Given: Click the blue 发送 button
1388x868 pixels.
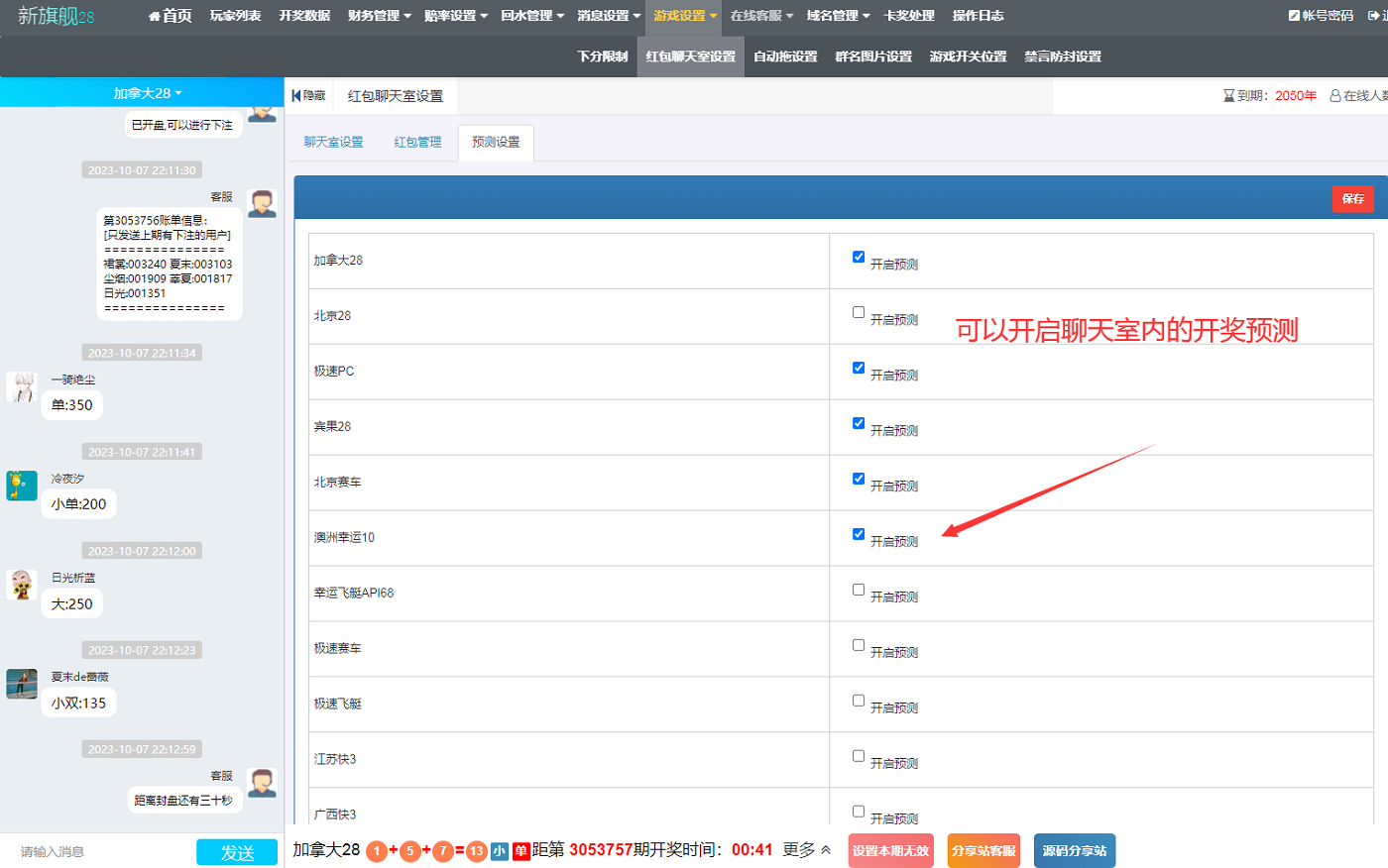Looking at the screenshot, I should click(x=237, y=852).
